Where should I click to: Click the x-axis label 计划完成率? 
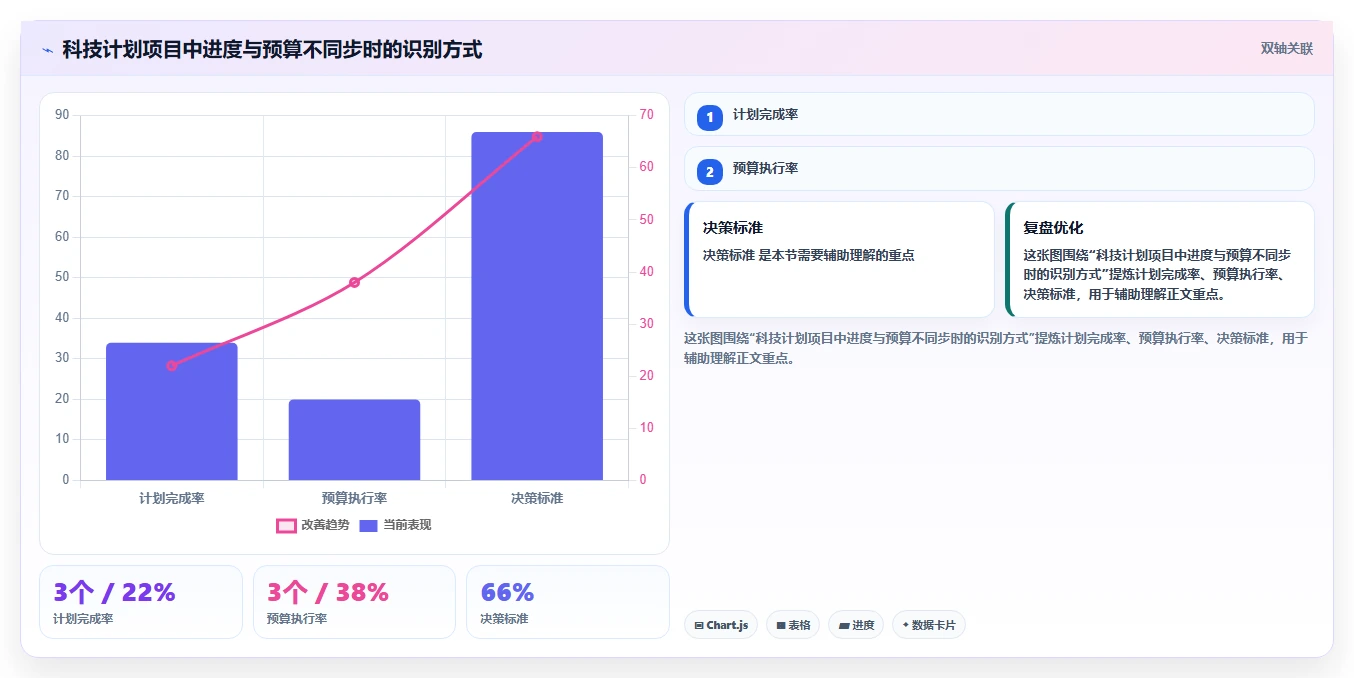(172, 498)
